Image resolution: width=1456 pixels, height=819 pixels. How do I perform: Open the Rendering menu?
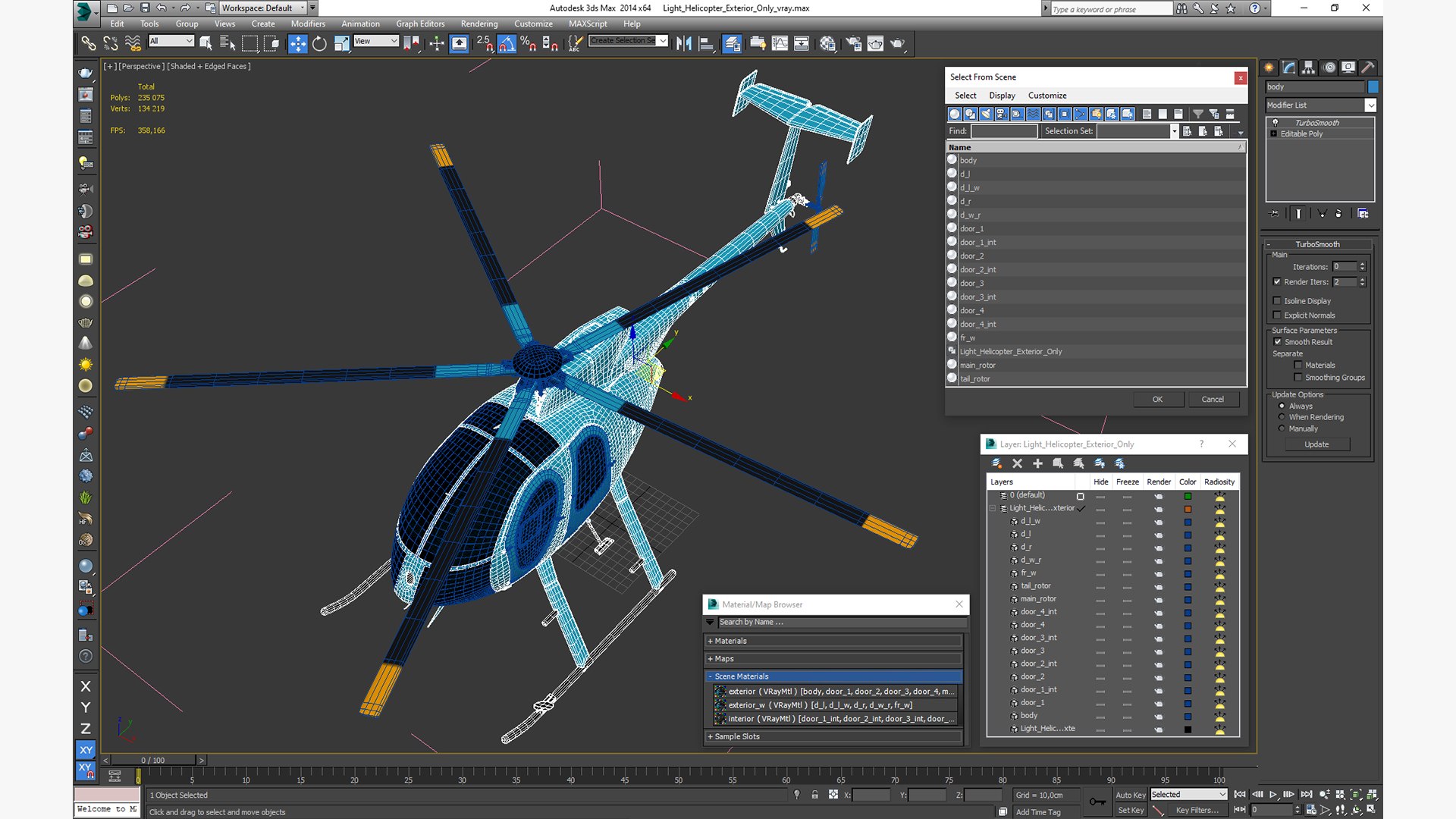(x=479, y=24)
